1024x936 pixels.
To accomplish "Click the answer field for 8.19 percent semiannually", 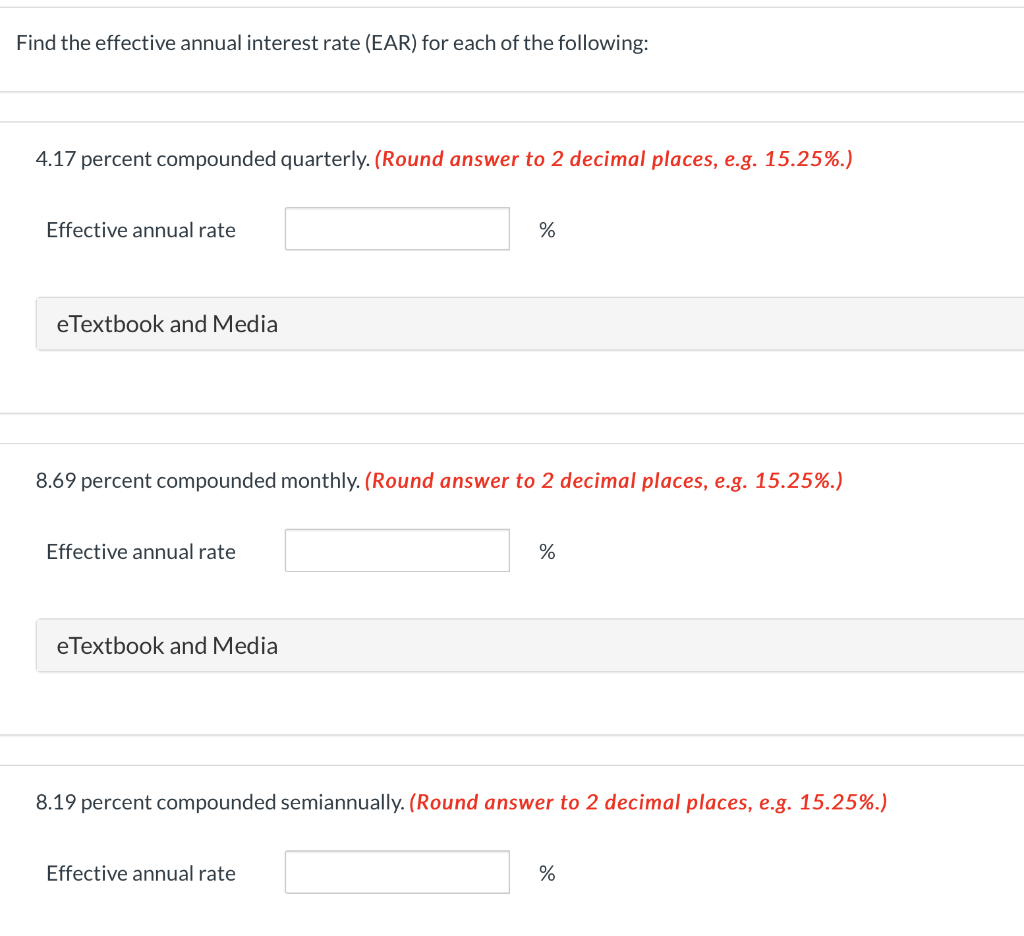I will [x=397, y=871].
